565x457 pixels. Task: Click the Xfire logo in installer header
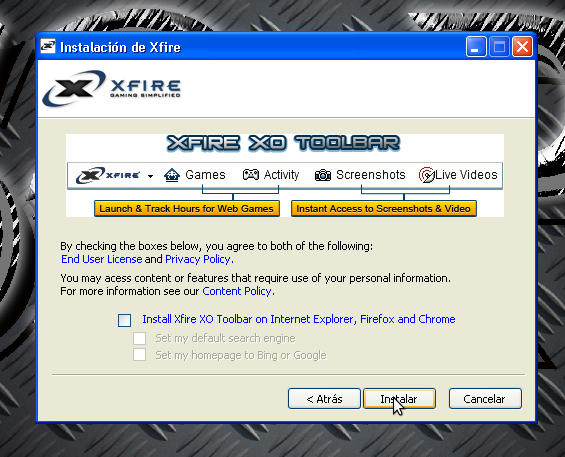(x=111, y=88)
